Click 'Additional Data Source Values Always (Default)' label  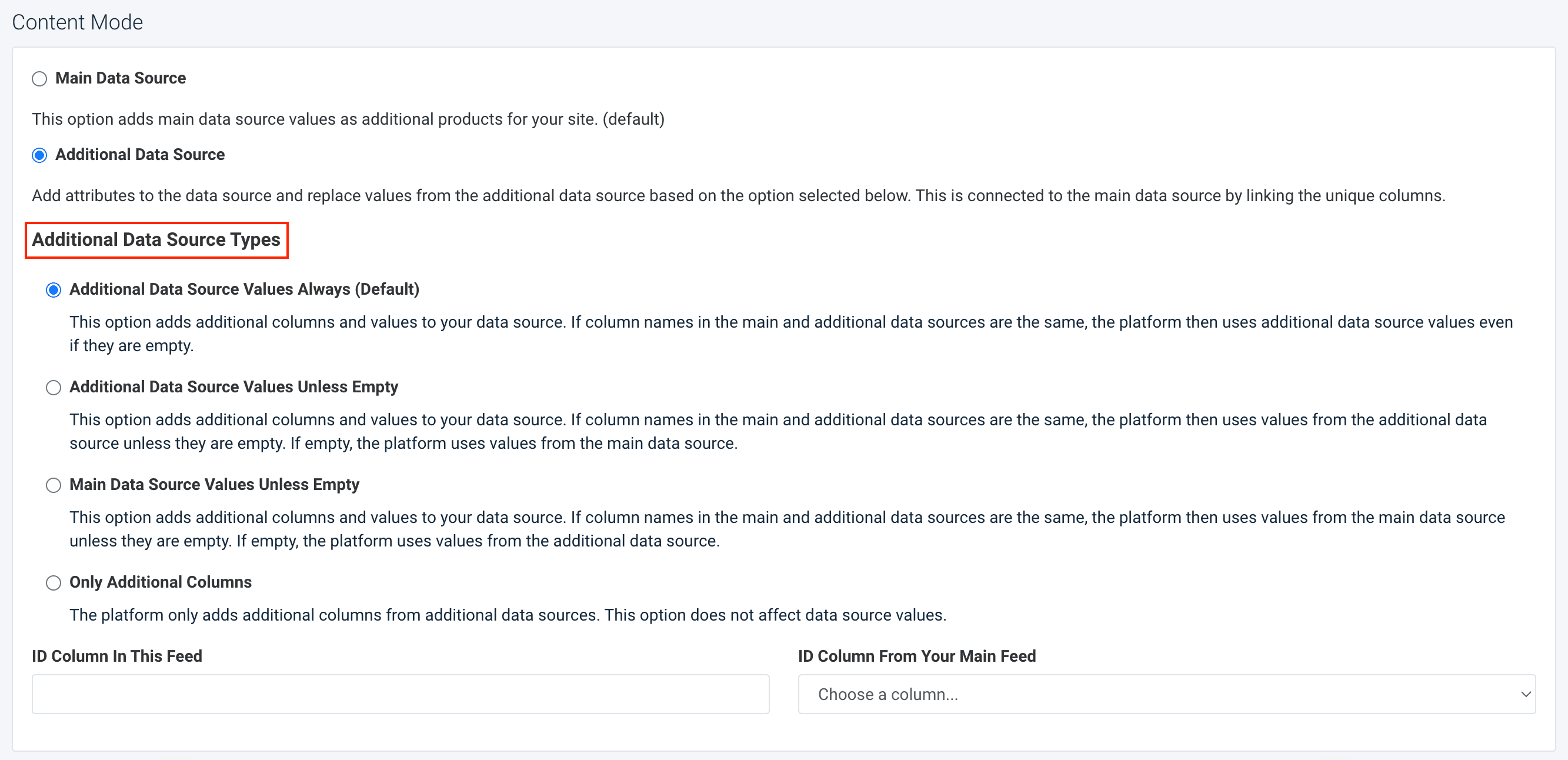point(244,289)
